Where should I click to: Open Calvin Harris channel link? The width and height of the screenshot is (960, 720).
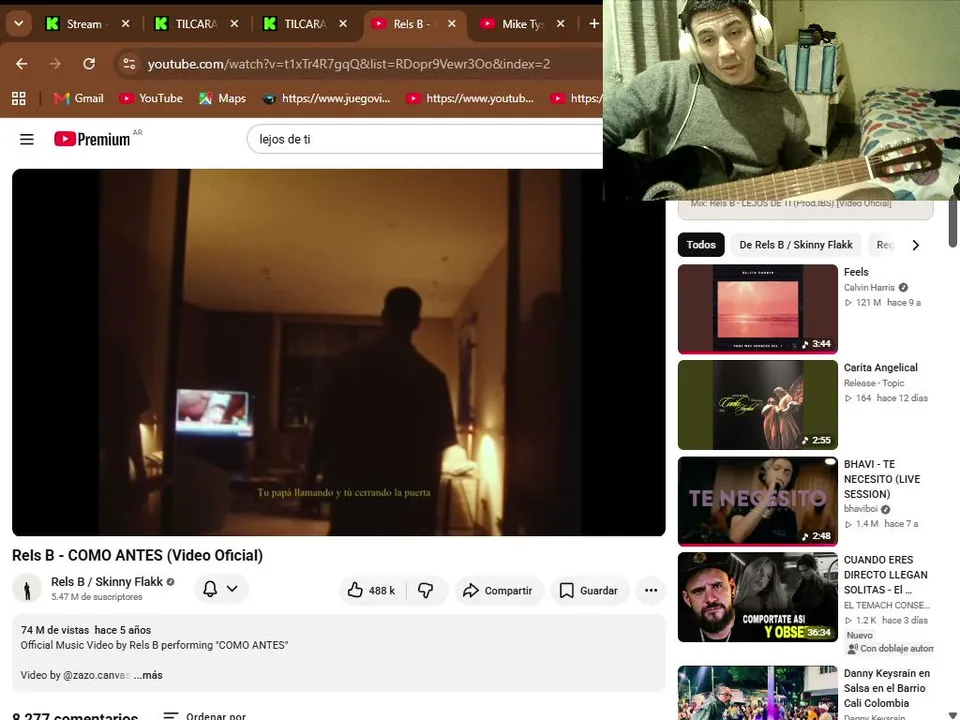coord(869,287)
